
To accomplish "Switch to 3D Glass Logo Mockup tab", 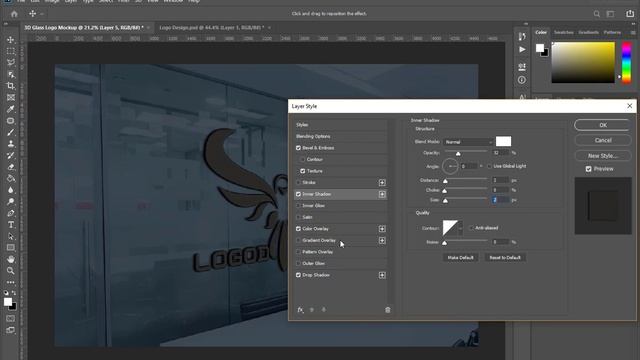I will [84, 28].
